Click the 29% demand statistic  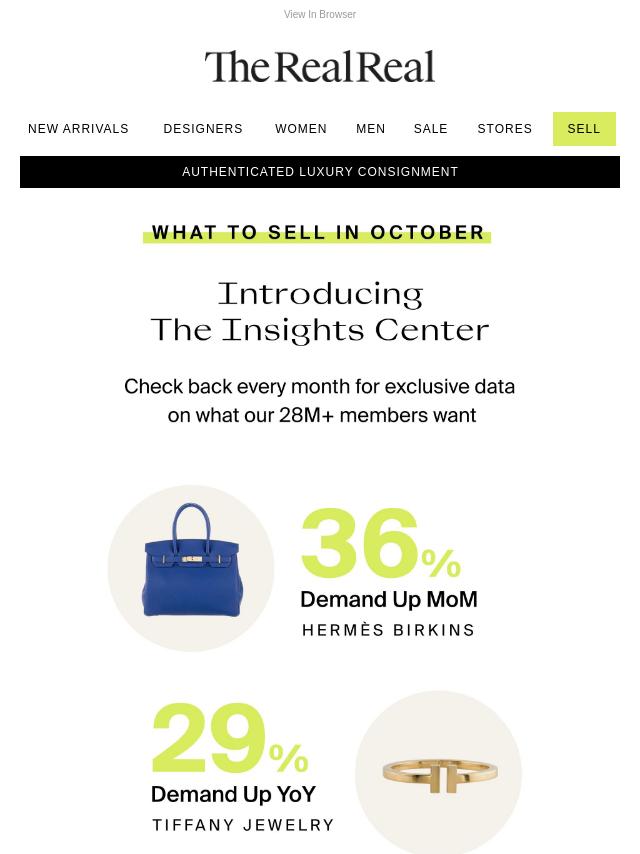pyautogui.click(x=230, y=741)
